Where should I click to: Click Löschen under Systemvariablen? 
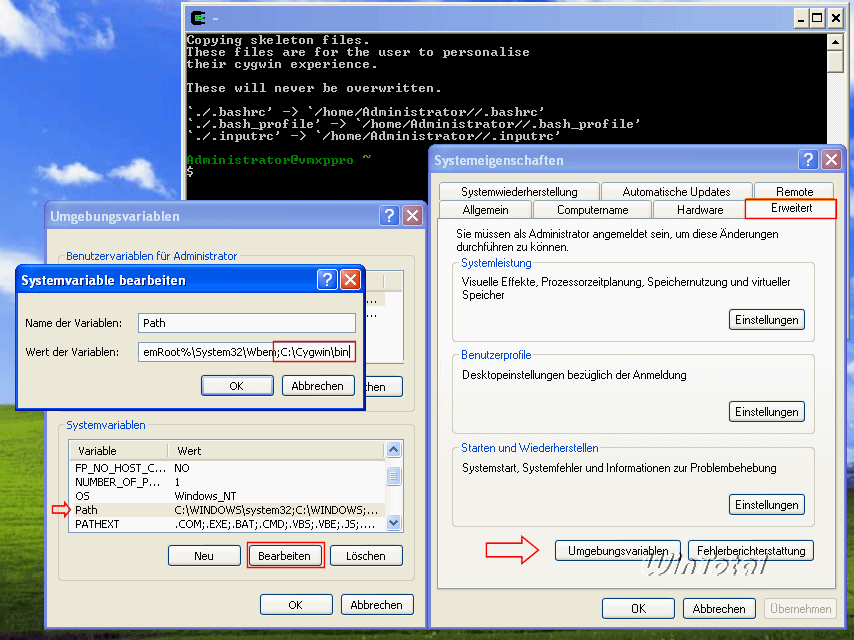(366, 556)
